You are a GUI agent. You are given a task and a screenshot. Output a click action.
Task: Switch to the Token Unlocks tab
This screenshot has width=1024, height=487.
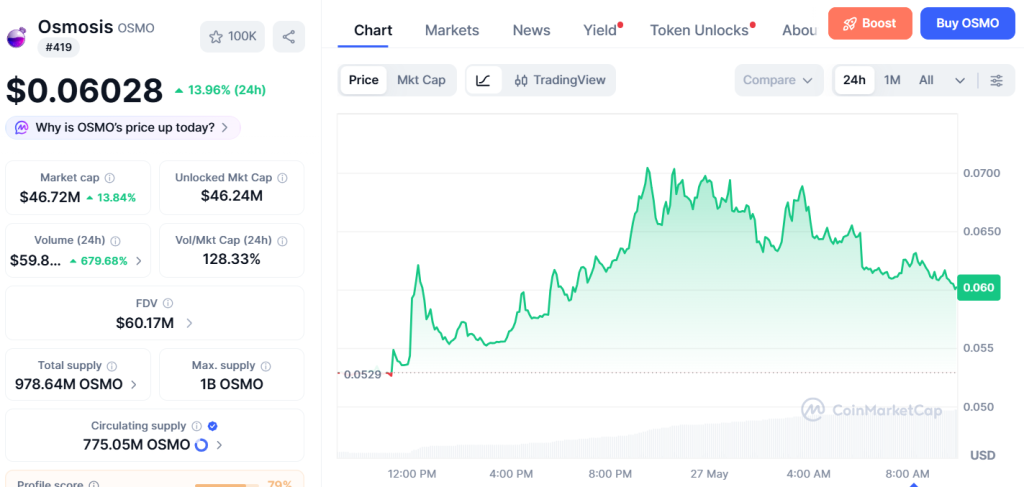(x=699, y=30)
